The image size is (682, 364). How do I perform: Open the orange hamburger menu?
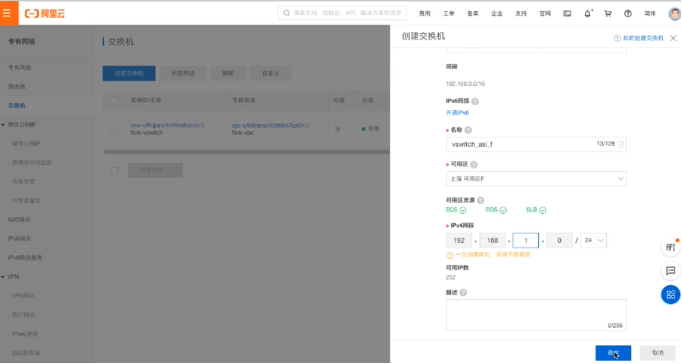pos(7,13)
